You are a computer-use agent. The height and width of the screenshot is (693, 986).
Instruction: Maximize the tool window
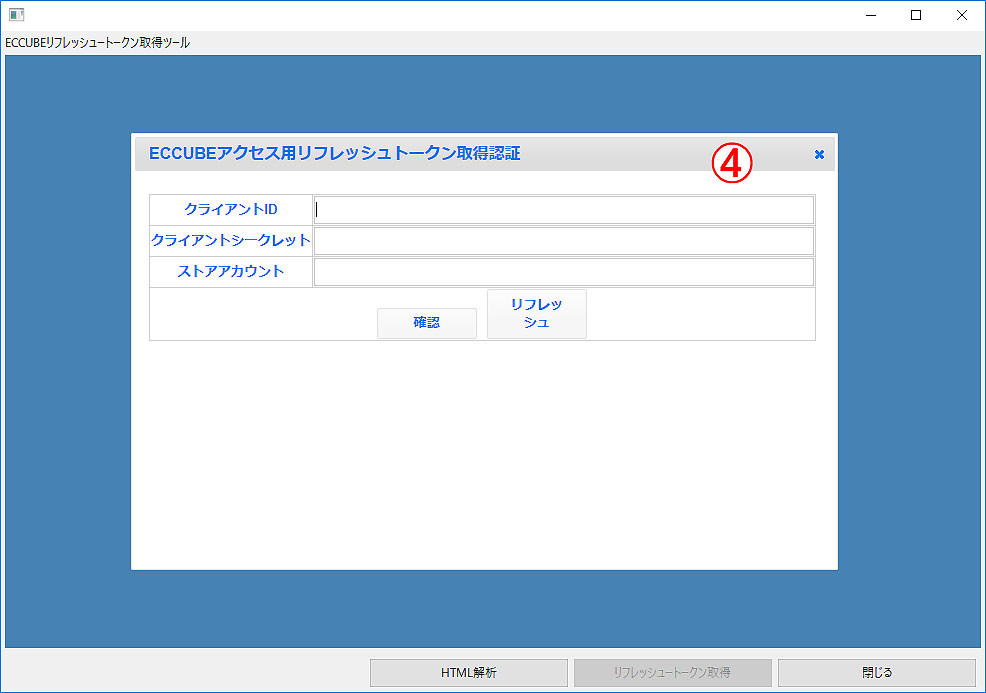coord(916,15)
